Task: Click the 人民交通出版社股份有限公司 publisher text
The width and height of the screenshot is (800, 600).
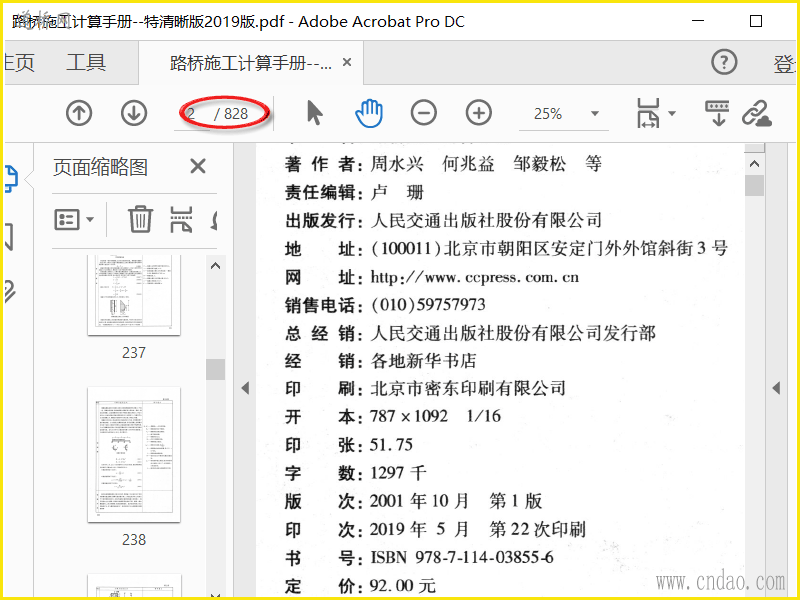Action: tap(485, 220)
